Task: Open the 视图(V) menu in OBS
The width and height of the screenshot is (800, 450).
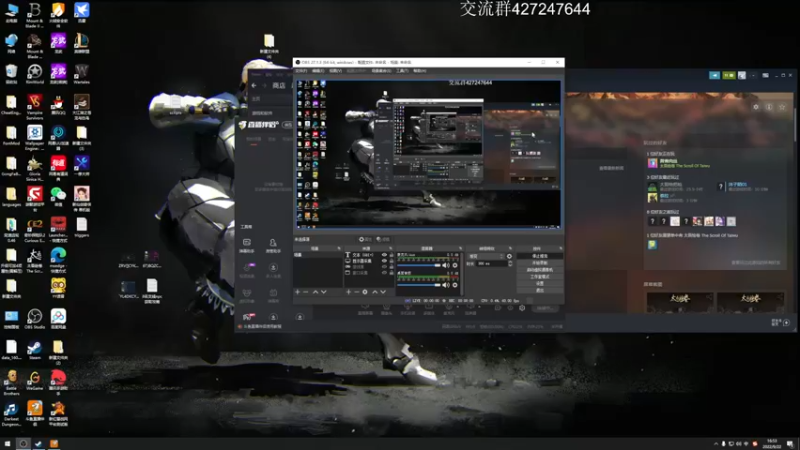Action: pos(335,71)
